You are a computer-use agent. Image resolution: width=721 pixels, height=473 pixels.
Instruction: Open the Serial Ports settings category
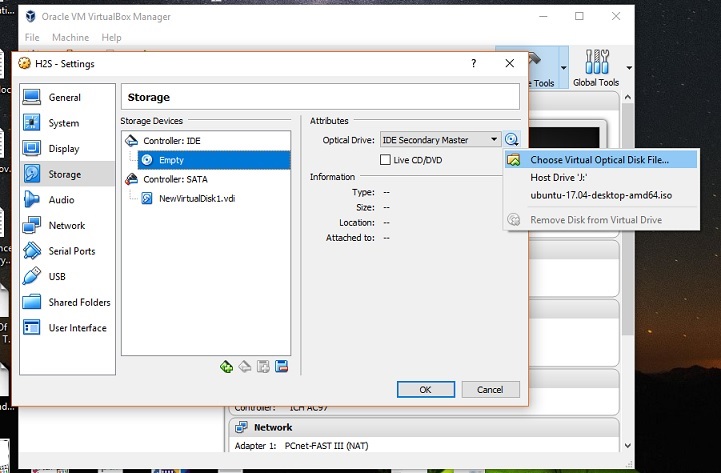[67, 251]
